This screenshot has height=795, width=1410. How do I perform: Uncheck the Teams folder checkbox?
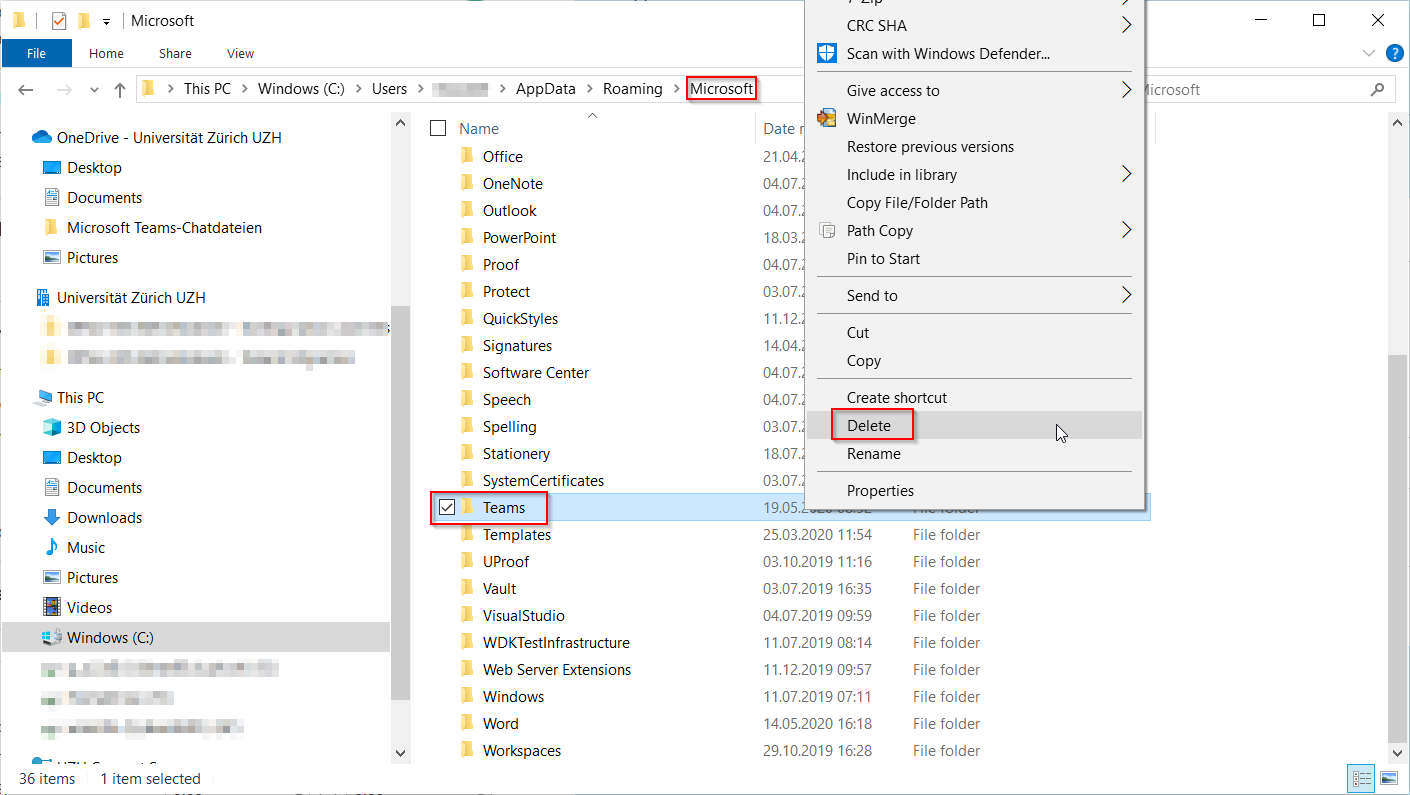point(447,508)
